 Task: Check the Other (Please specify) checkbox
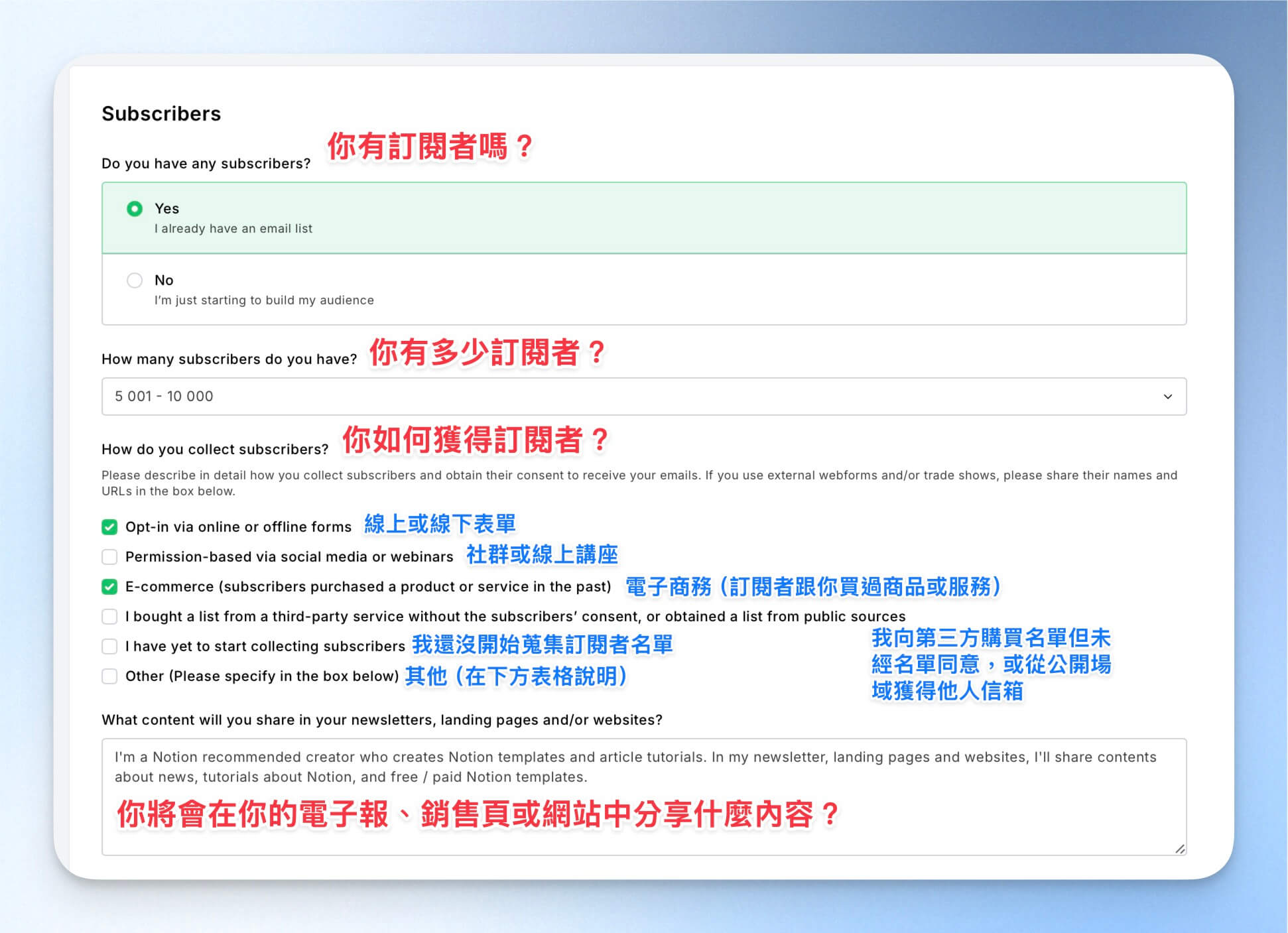(x=109, y=676)
